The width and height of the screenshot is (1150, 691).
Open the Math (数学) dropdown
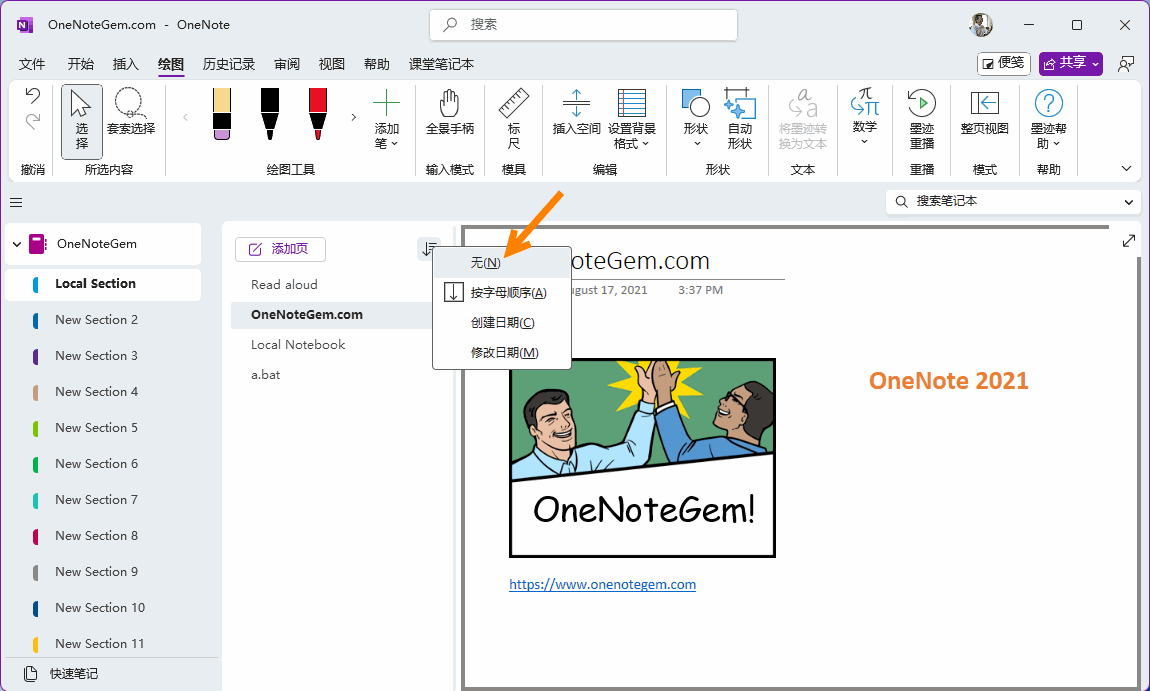point(865,140)
